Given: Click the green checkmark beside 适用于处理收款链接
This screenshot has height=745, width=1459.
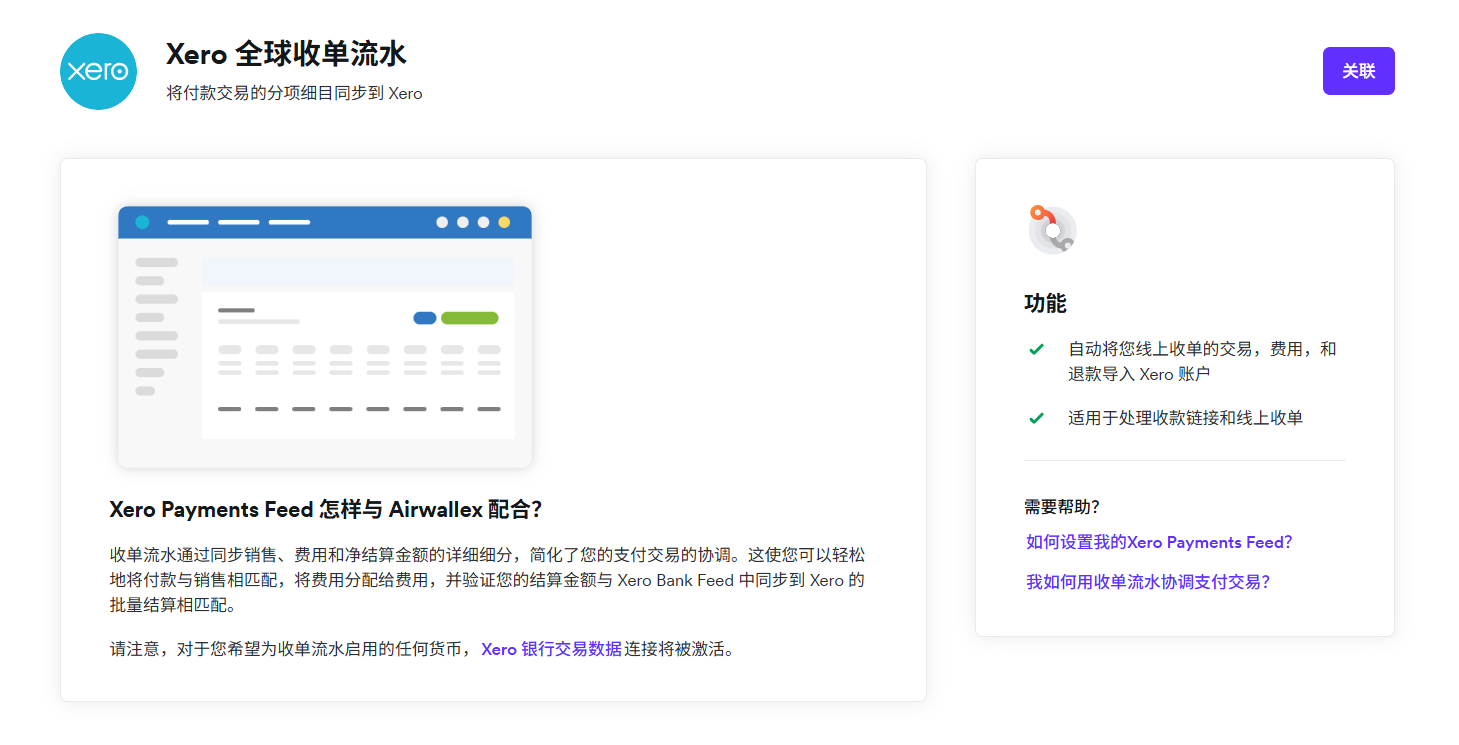Looking at the screenshot, I should [1036, 418].
